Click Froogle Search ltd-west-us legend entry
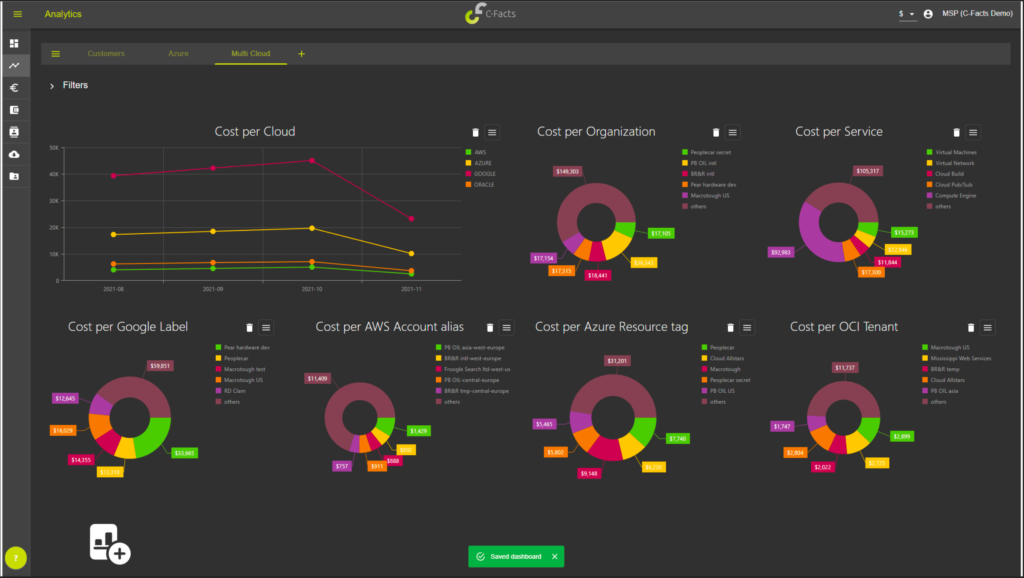The image size is (1024, 578). tap(473, 369)
